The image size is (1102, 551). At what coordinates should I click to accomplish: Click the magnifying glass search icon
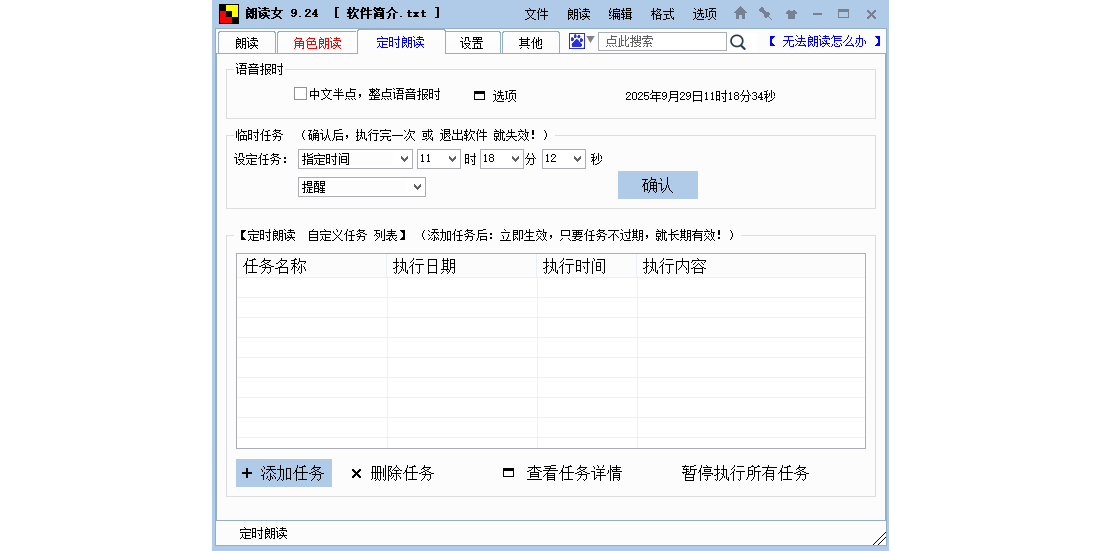(x=738, y=42)
